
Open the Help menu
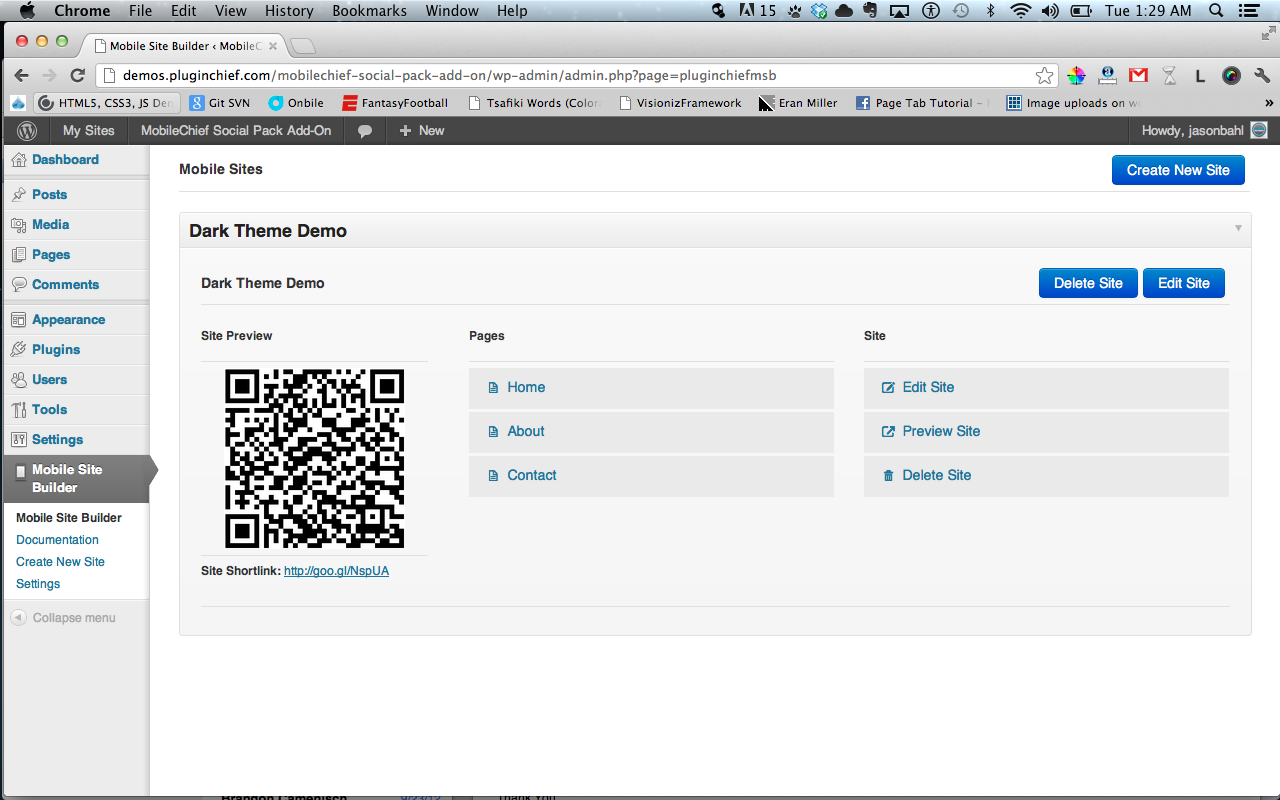coord(512,11)
